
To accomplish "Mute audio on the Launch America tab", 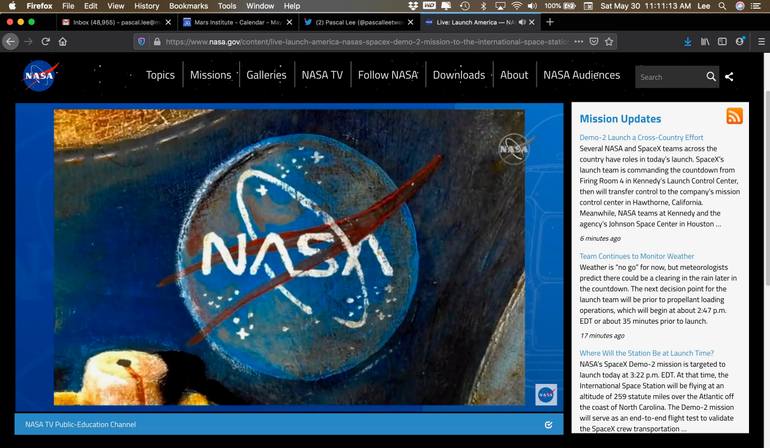I will point(522,22).
